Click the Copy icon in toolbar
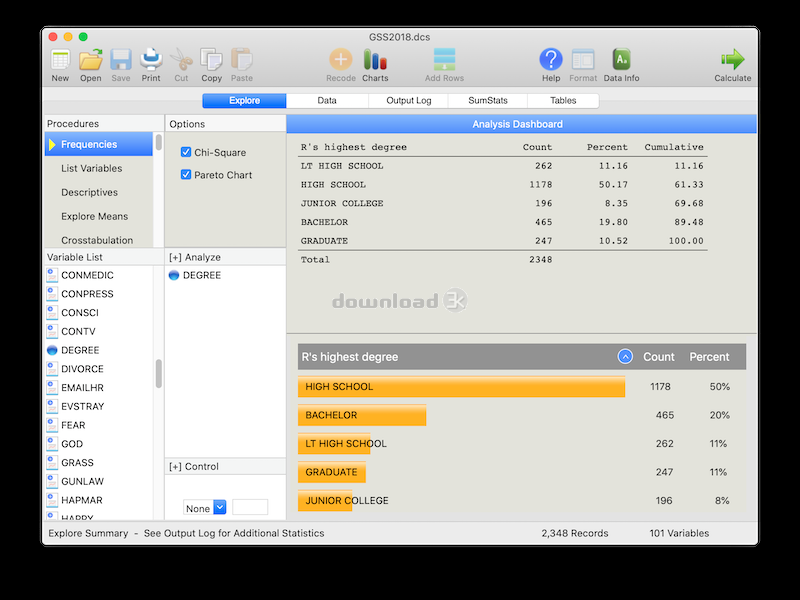800x600 pixels. (x=211, y=60)
